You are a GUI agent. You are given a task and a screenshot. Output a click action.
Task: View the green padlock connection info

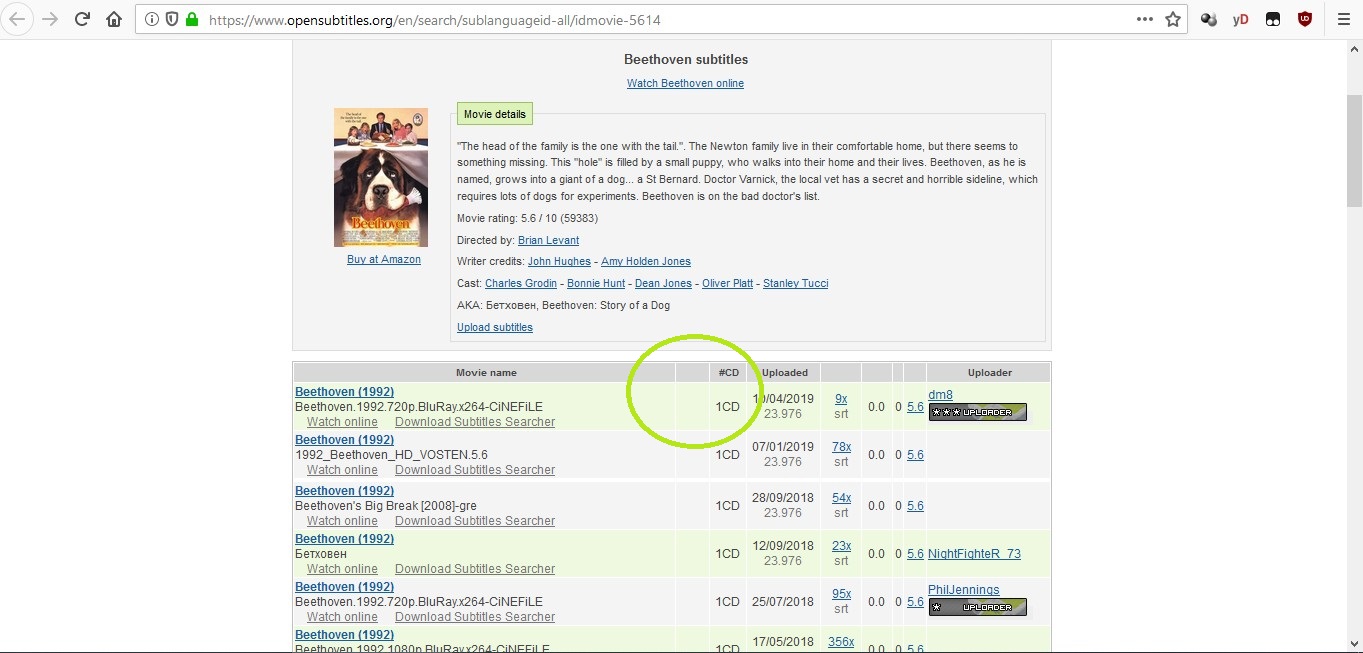tap(192, 20)
